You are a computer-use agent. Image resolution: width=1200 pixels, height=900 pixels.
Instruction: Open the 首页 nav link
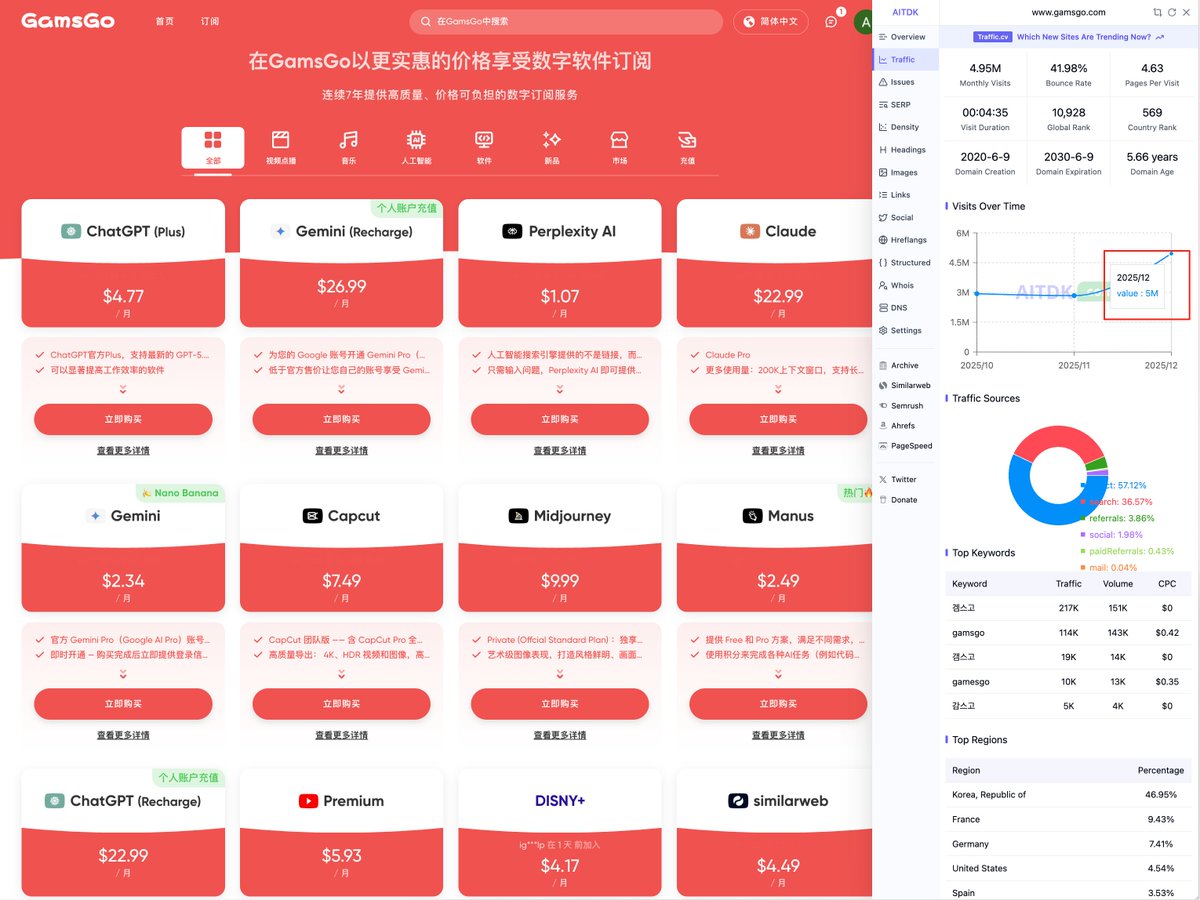[x=165, y=21]
